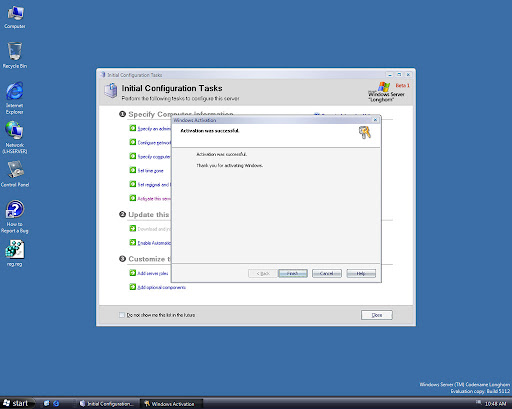
Task: Click the green arrow beside Specify computer name
Action: [x=133, y=156]
